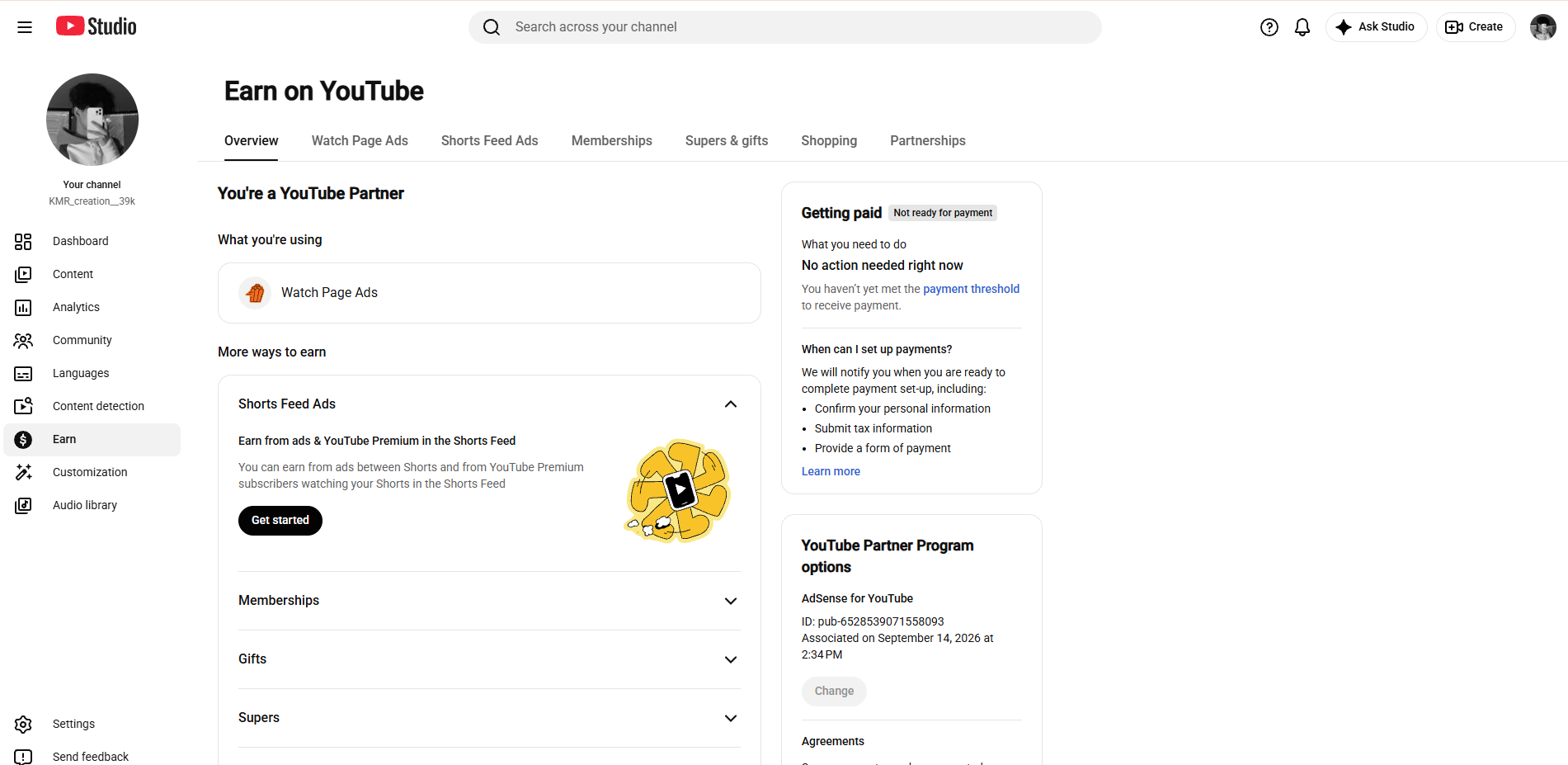Click the search magnifier icon
The width and height of the screenshot is (1568, 765).
click(x=492, y=27)
